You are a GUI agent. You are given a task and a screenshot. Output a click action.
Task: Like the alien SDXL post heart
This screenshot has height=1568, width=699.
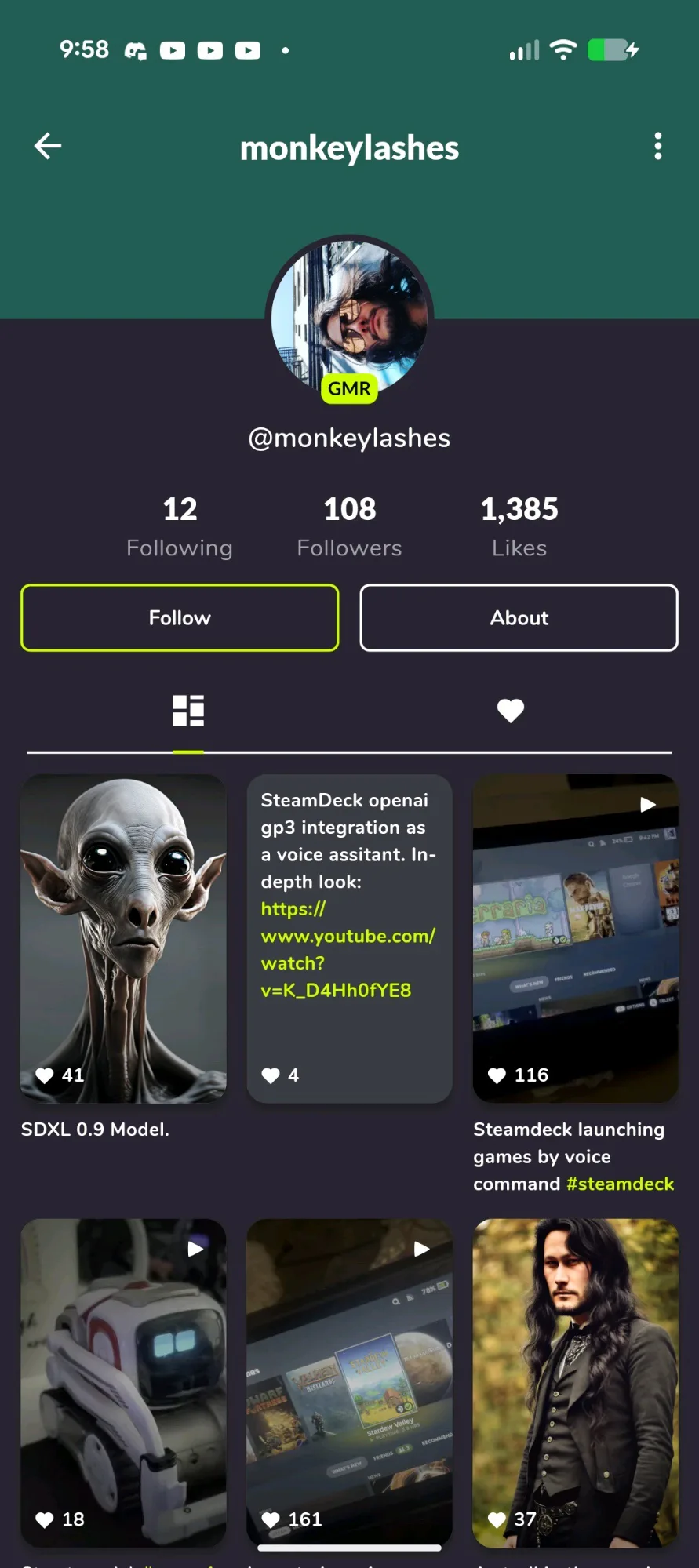(x=45, y=1075)
